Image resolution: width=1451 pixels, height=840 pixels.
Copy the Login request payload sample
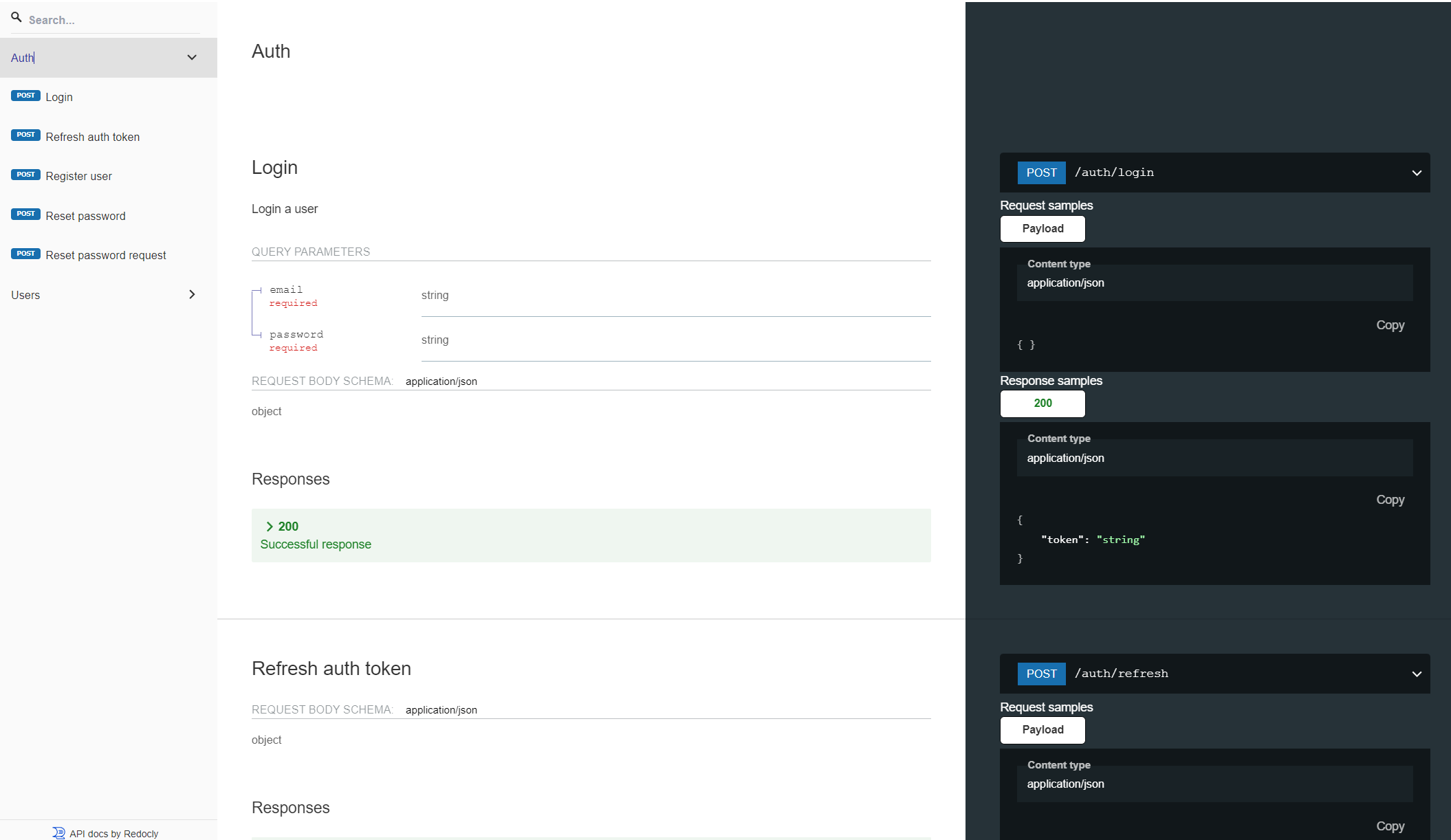1390,325
